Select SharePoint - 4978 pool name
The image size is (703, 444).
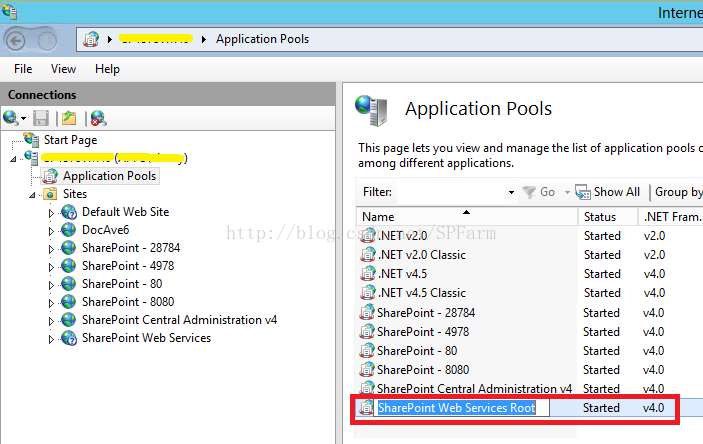point(423,331)
